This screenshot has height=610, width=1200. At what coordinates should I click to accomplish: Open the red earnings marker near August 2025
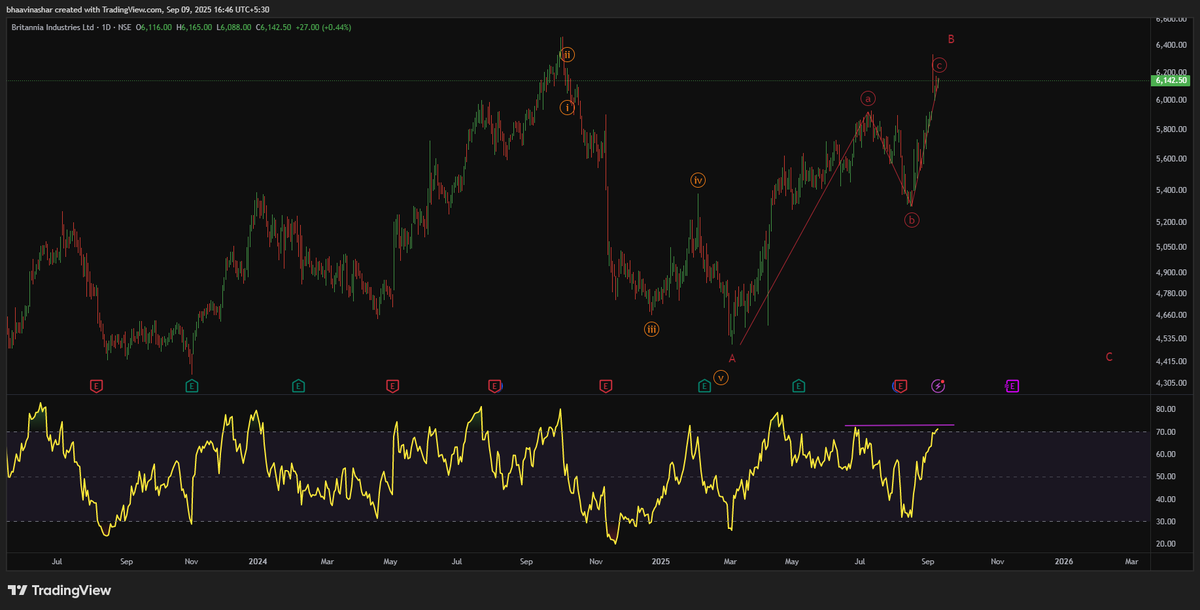click(900, 385)
